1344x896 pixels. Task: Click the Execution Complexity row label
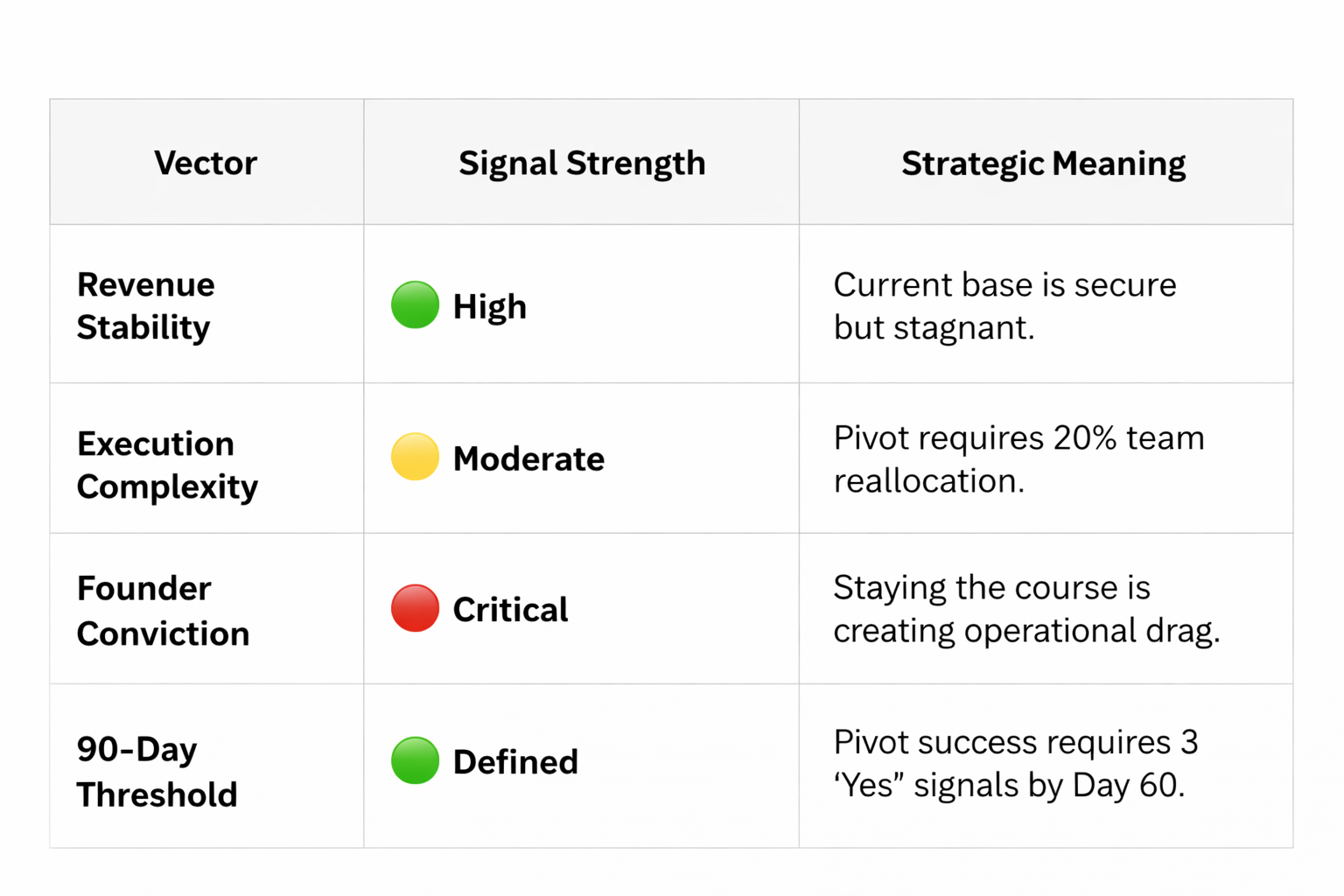coord(167,465)
